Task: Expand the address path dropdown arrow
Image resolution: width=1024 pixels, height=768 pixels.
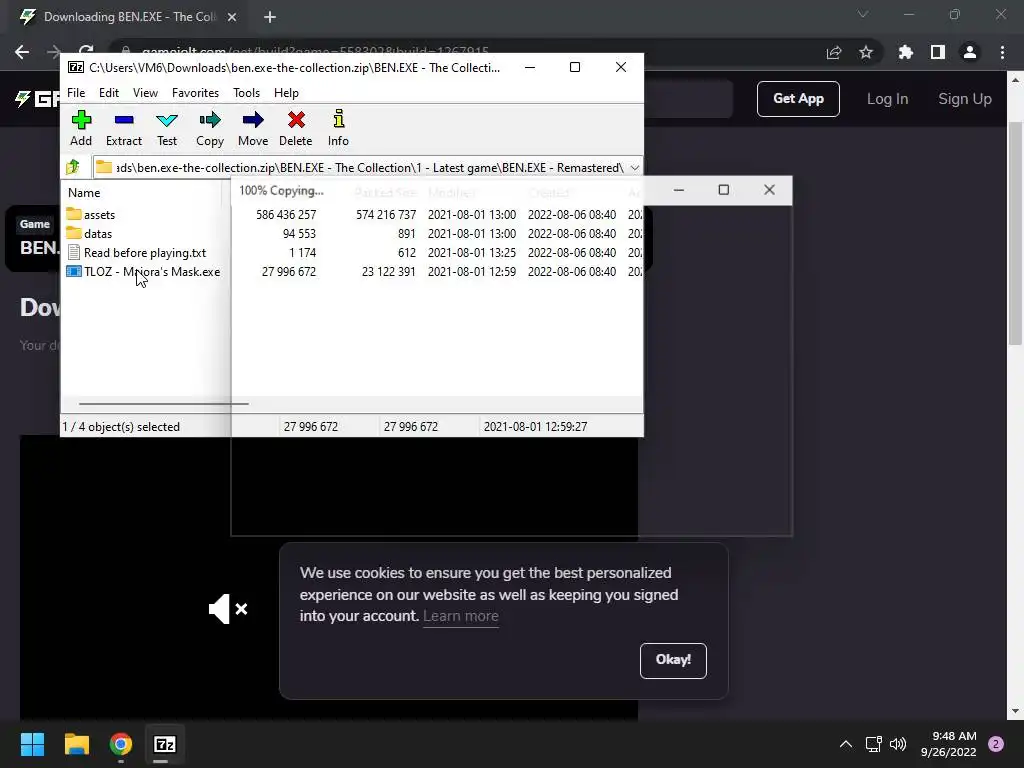Action: [x=634, y=168]
